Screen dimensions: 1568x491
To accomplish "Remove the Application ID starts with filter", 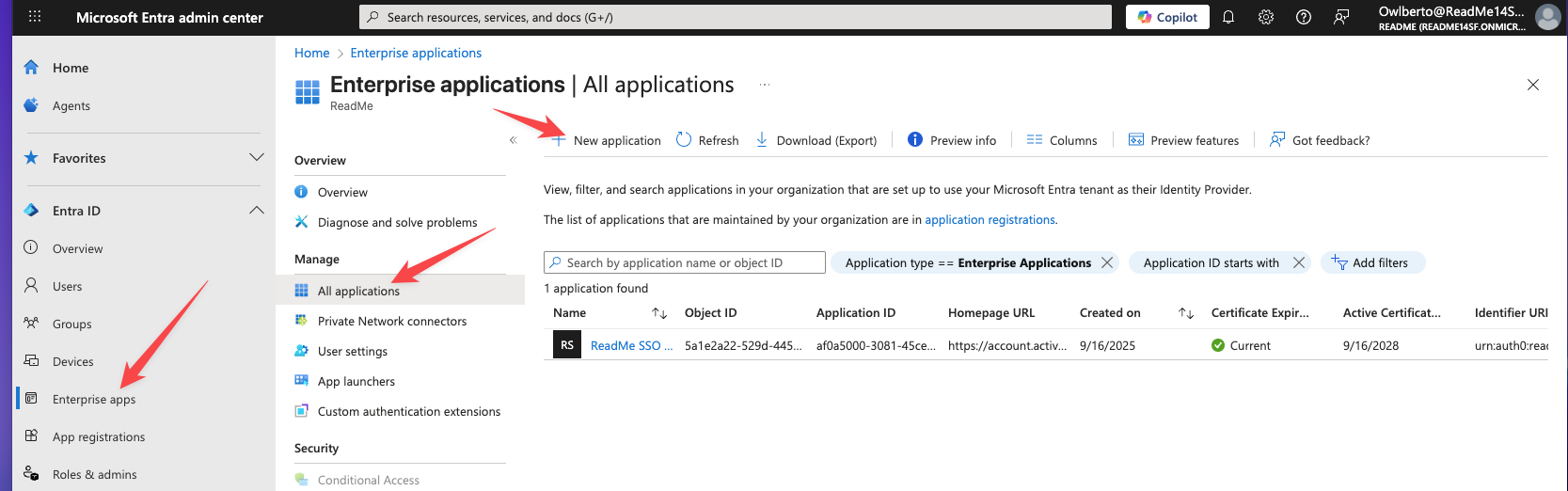I will pos(1299,262).
